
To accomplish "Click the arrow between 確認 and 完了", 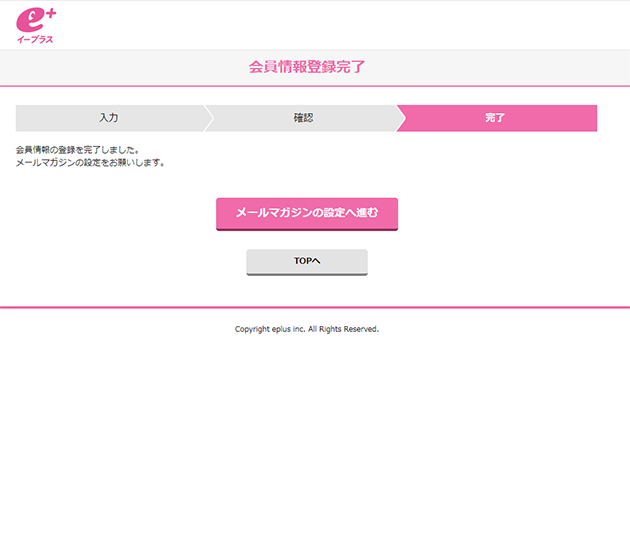I will tap(400, 118).
